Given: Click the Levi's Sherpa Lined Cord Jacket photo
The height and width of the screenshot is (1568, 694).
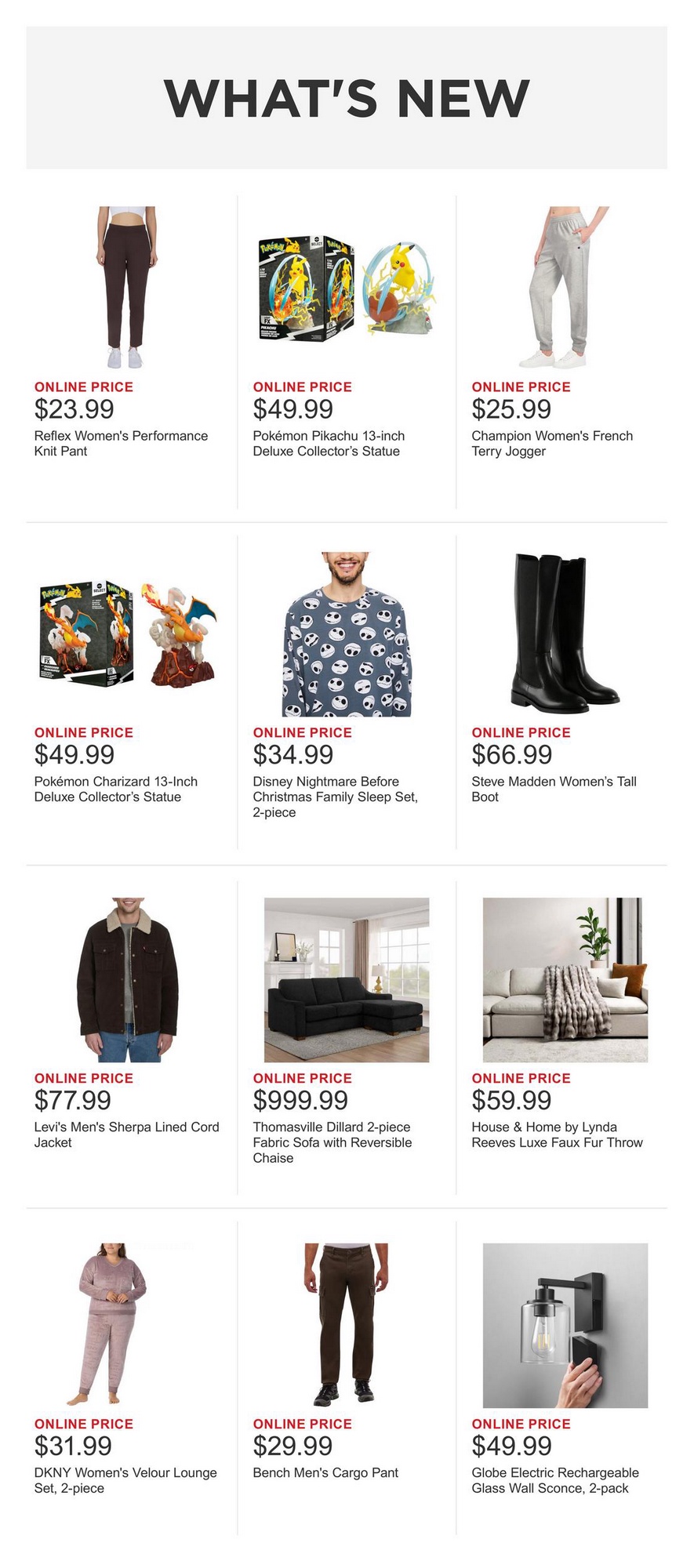Looking at the screenshot, I should [127, 980].
